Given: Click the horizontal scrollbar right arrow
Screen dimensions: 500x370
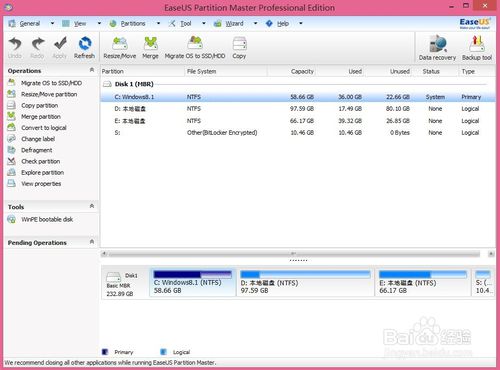Looking at the screenshot, I should click(x=491, y=254).
